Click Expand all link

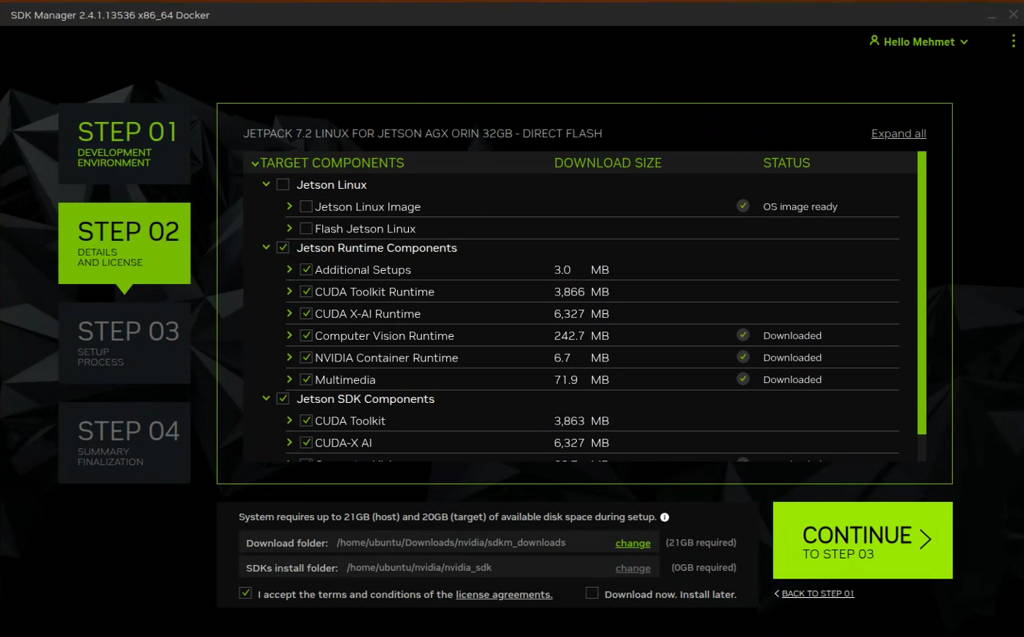(898, 133)
